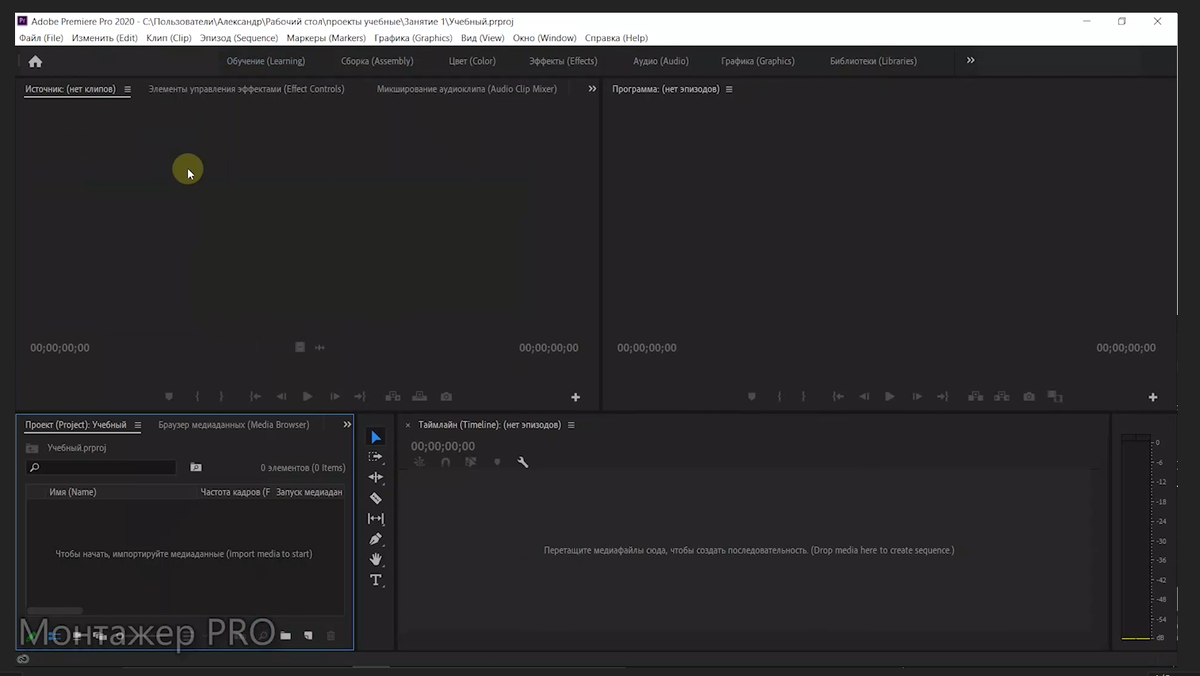This screenshot has width=1200, height=676.
Task: Add marker in Source monitor
Action: [169, 397]
